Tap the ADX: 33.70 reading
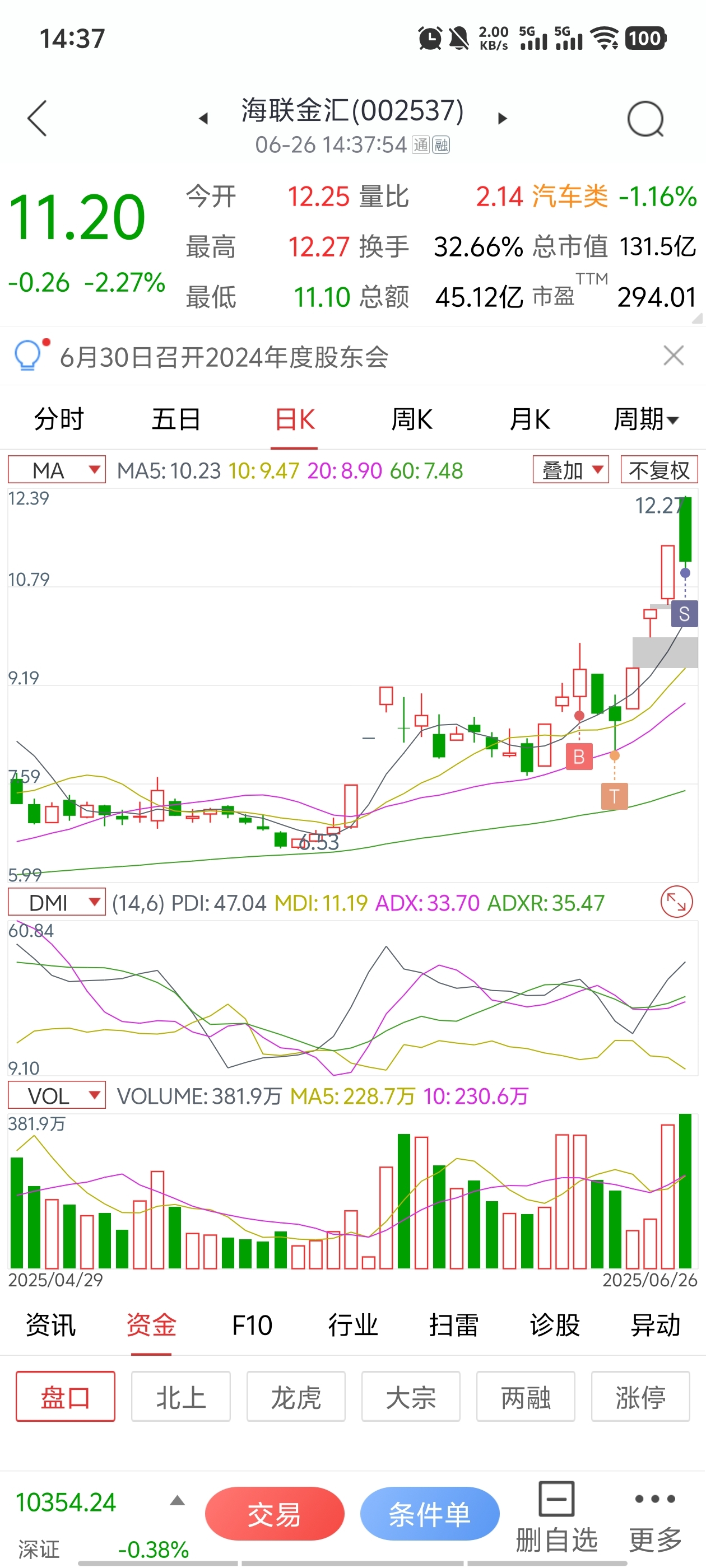706x1568 pixels. coord(427,903)
